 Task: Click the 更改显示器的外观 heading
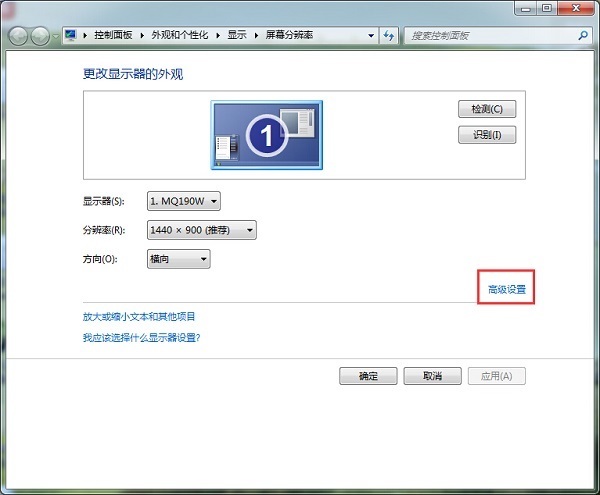(x=133, y=74)
